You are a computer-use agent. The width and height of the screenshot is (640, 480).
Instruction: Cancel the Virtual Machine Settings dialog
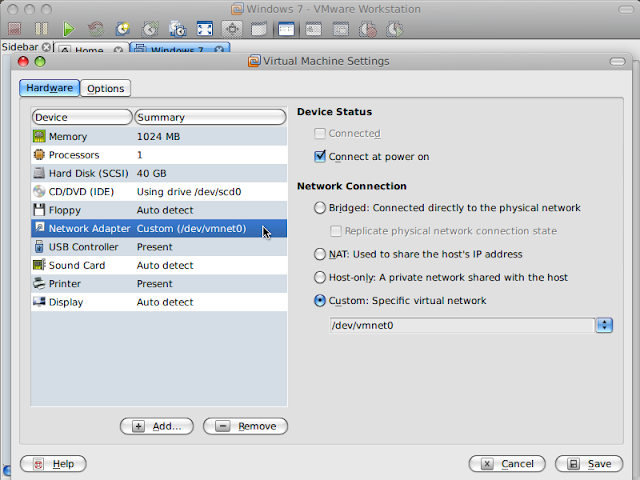point(507,464)
